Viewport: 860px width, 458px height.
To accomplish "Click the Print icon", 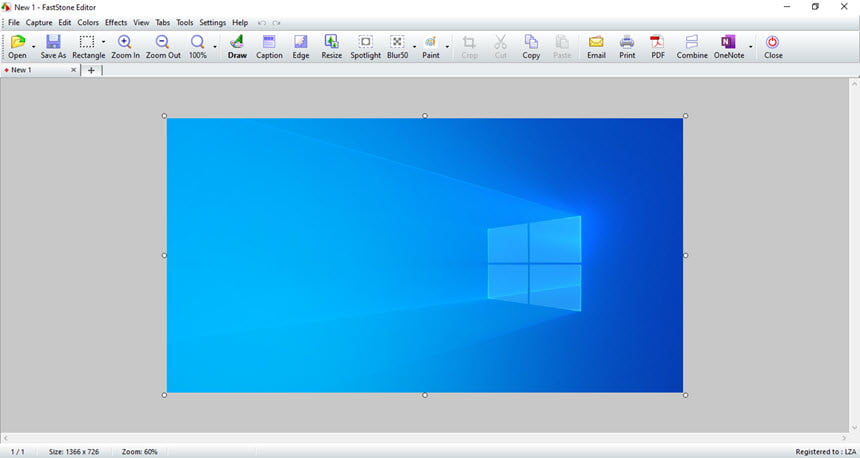I will click(627, 42).
